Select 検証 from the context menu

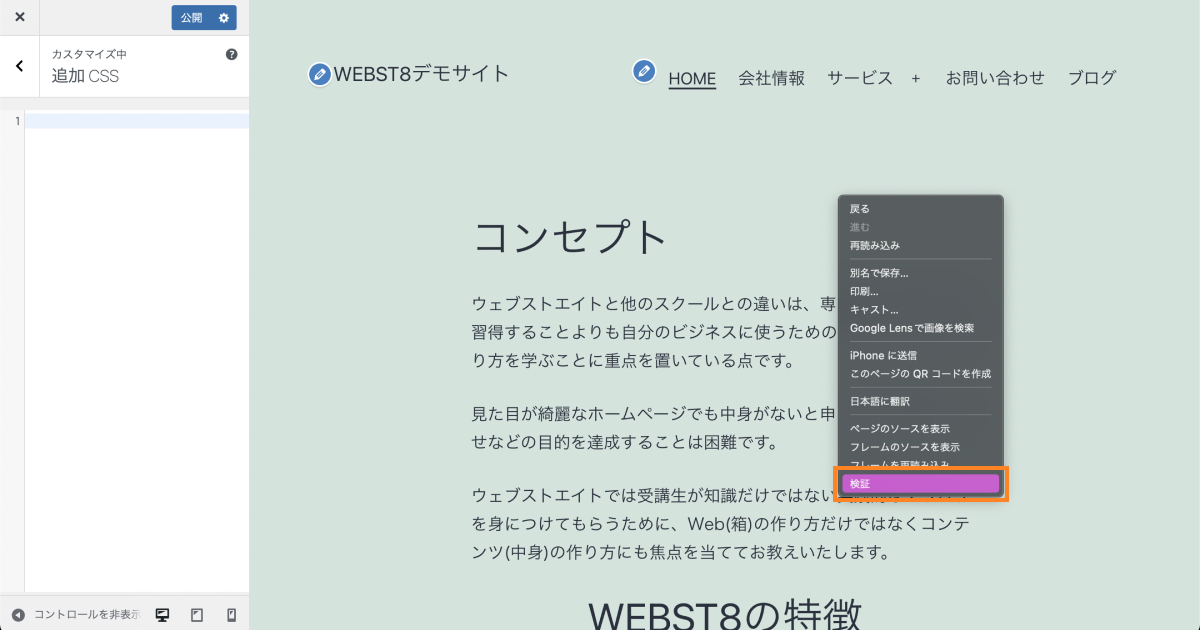click(919, 482)
